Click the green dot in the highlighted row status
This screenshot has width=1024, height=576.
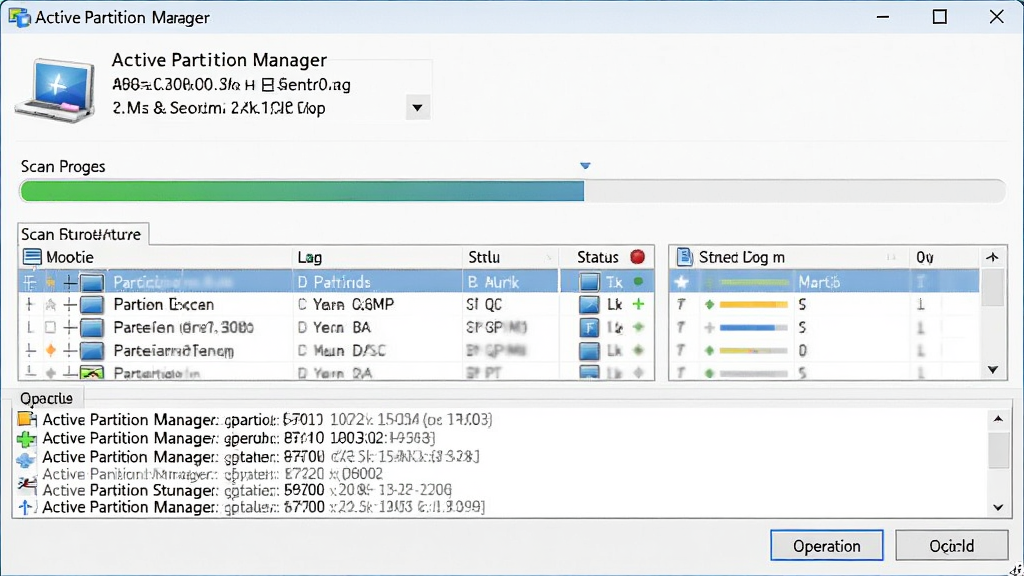click(x=639, y=281)
